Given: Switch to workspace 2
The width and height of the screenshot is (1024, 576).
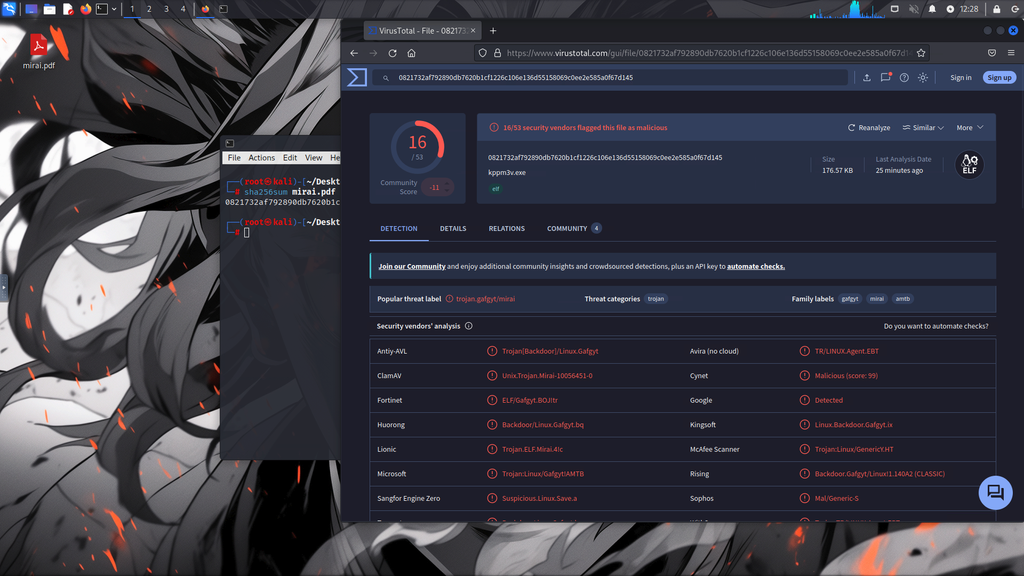Looking at the screenshot, I should [149, 9].
